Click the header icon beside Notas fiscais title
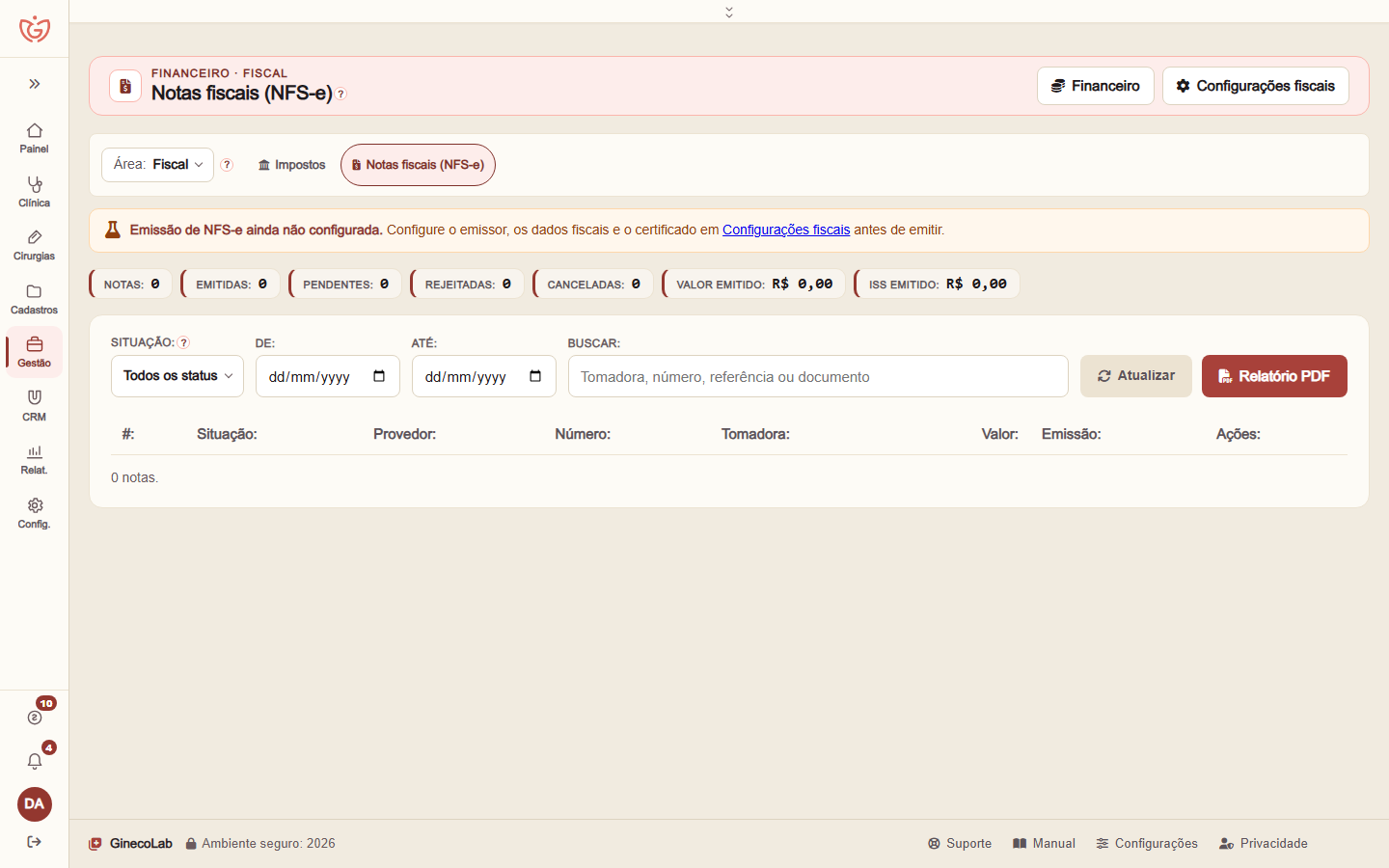 pos(125,86)
